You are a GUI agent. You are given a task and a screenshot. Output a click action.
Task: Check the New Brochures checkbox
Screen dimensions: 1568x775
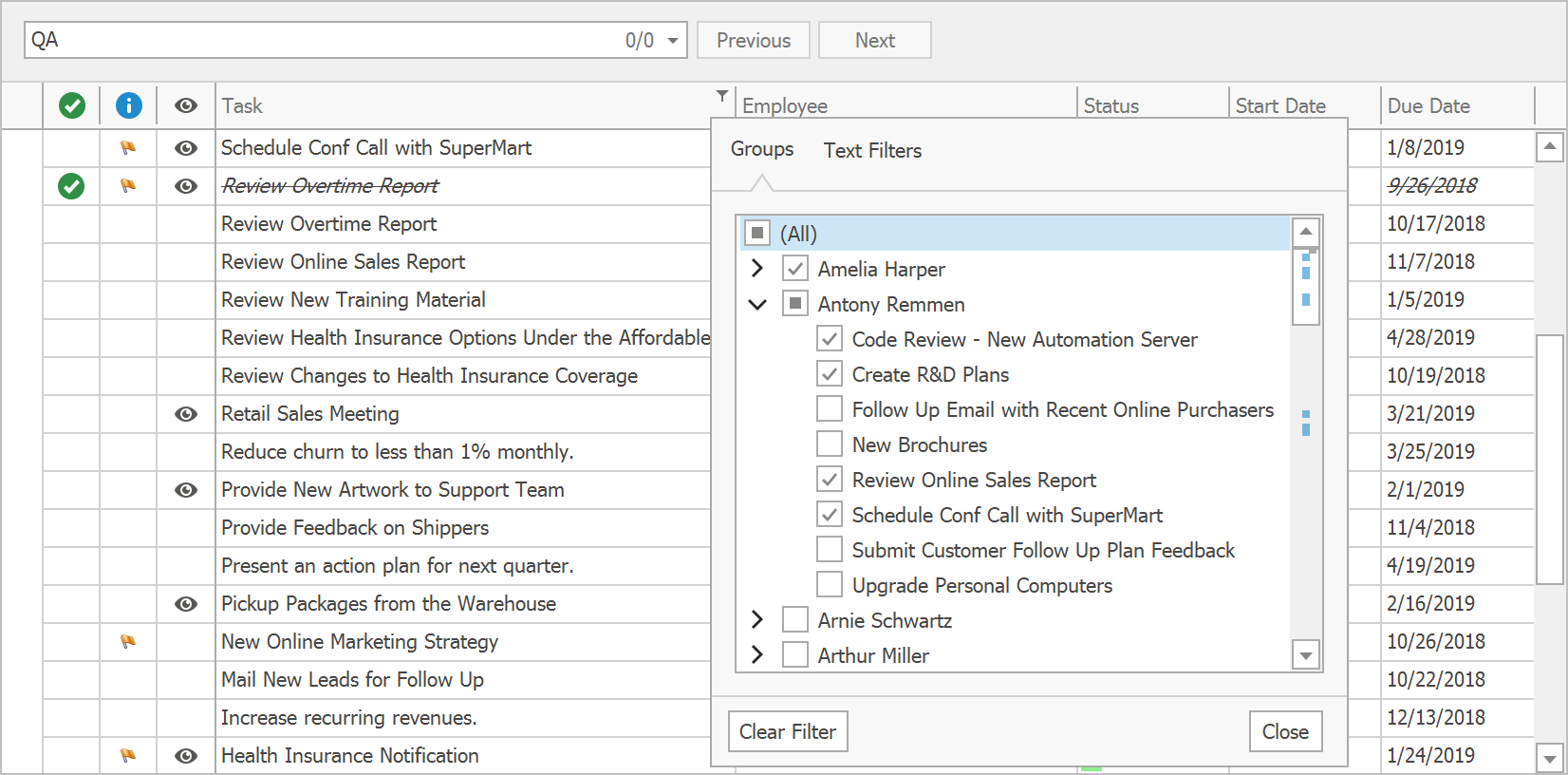pos(829,444)
